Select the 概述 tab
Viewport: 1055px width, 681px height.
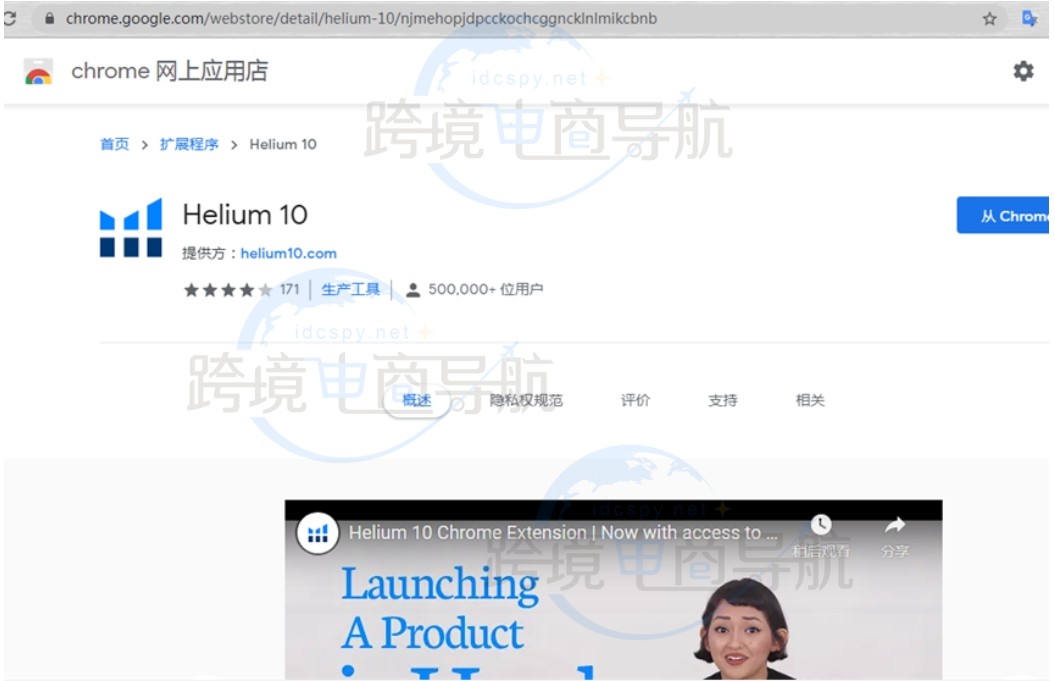point(419,399)
